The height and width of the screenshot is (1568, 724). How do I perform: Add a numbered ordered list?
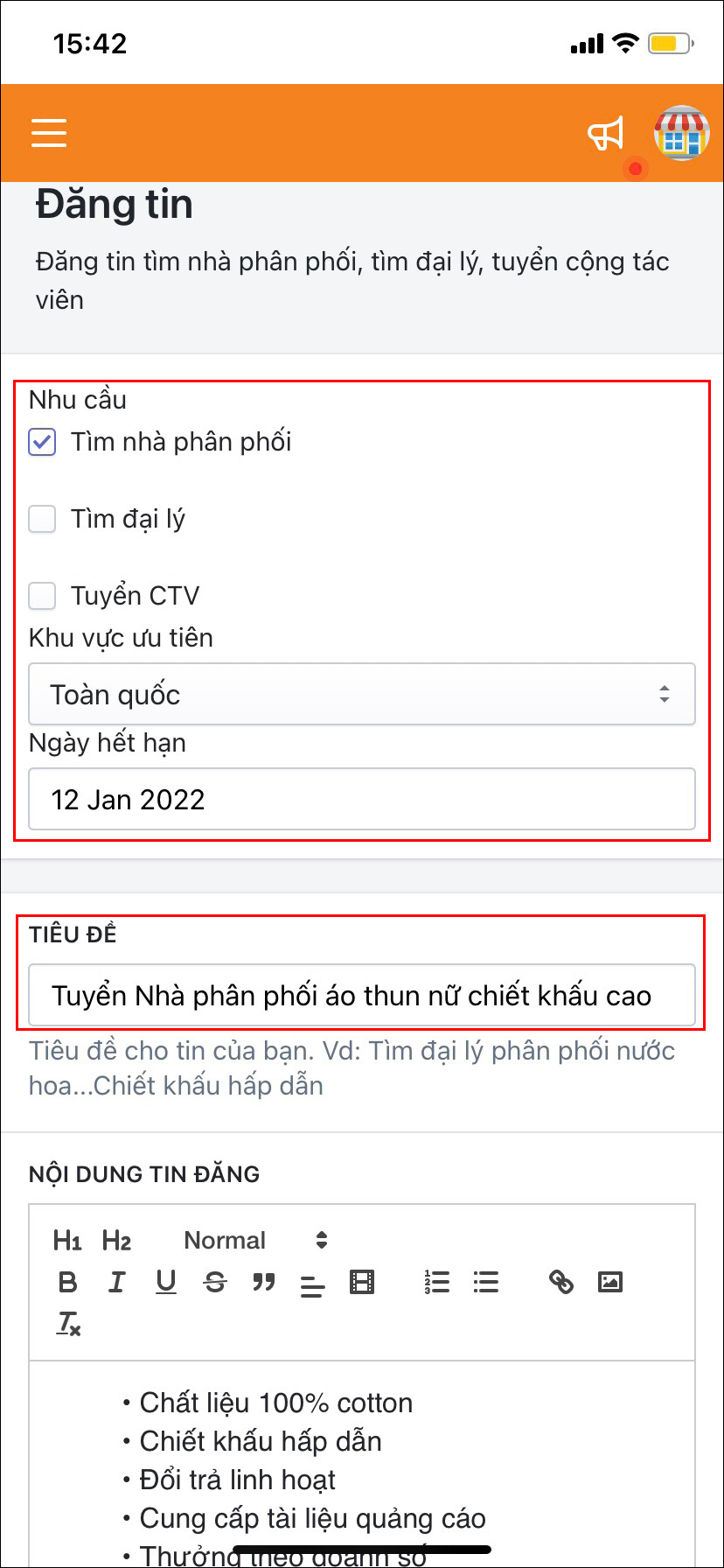coord(436,1283)
